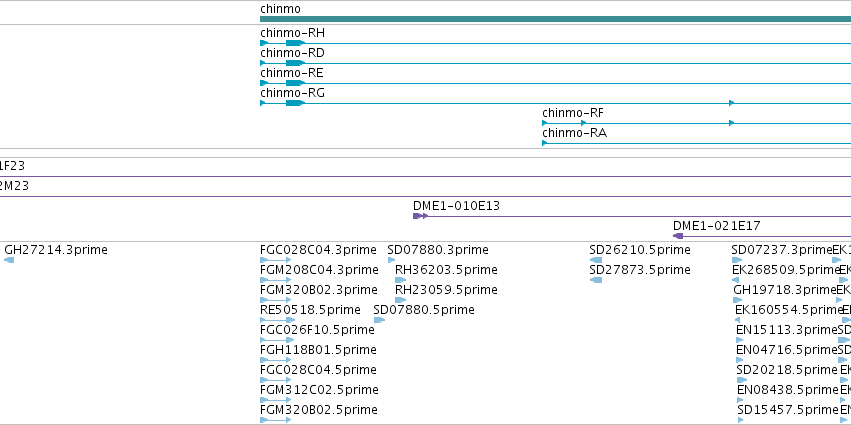
Task: Click the chinmo-RA transcript start arrow
Action: pyautogui.click(x=544, y=143)
